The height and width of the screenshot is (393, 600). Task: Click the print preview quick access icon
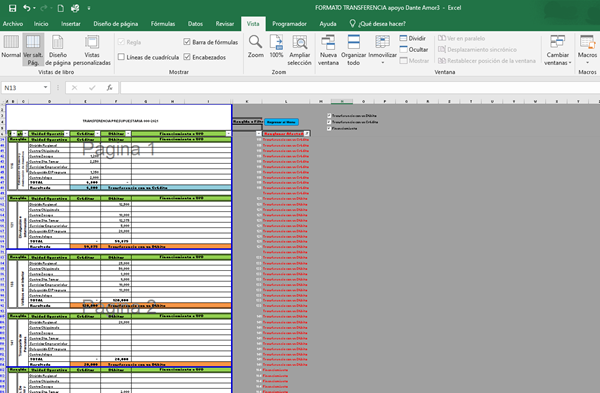coord(75,8)
